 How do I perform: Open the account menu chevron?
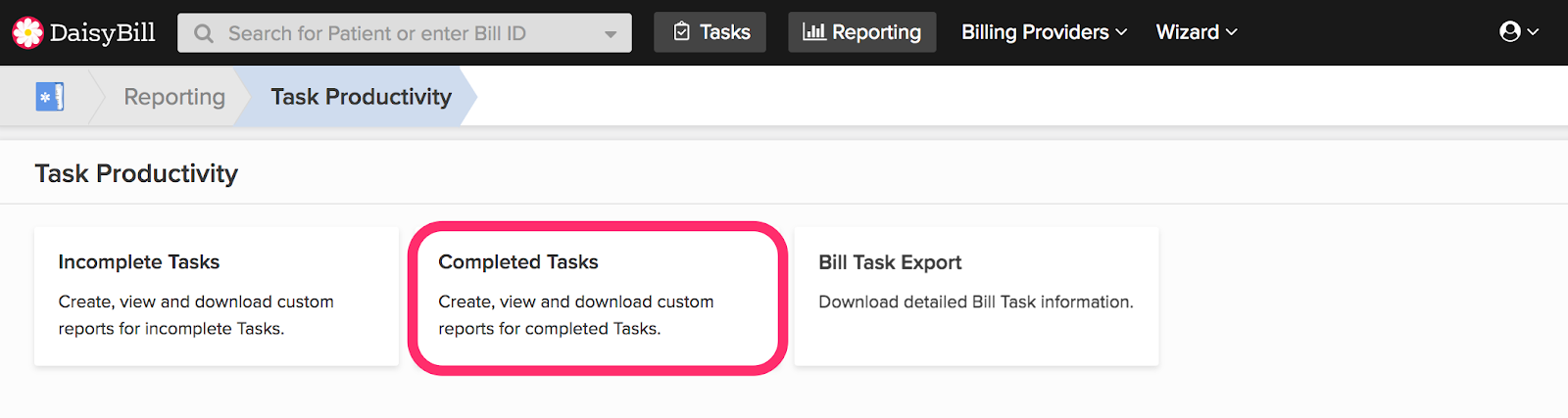click(x=1533, y=32)
